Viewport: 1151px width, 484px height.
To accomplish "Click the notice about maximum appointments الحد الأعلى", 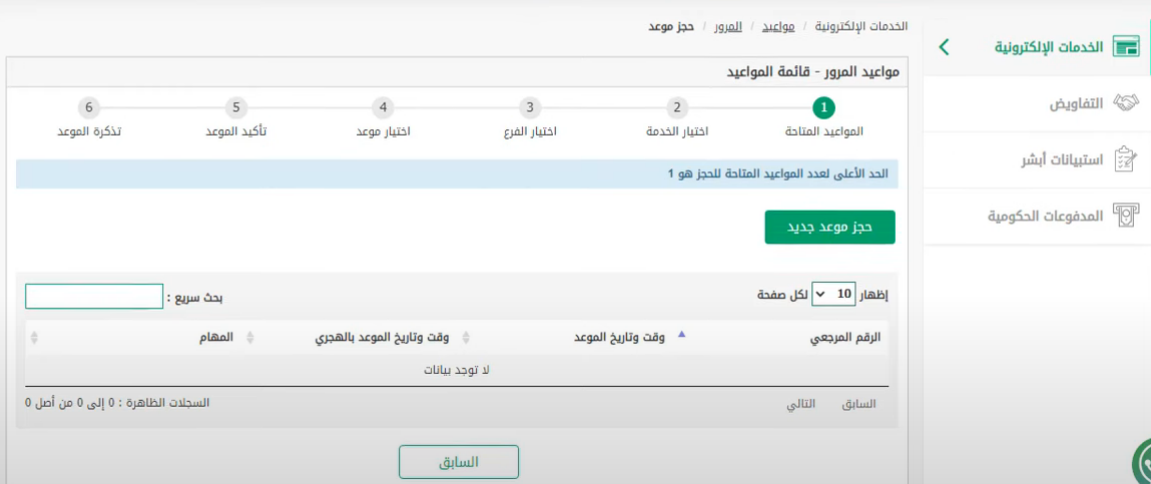I will pyautogui.click(x=780, y=175).
